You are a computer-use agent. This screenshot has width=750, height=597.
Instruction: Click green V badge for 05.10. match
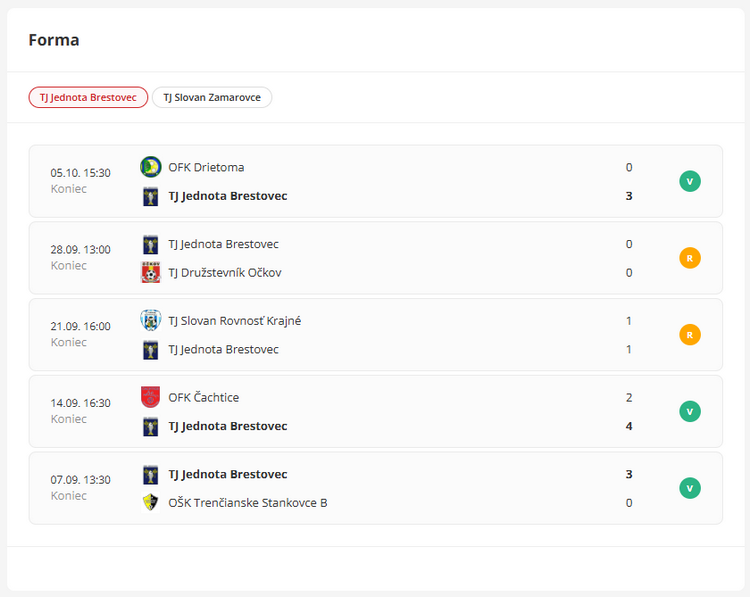coord(690,181)
